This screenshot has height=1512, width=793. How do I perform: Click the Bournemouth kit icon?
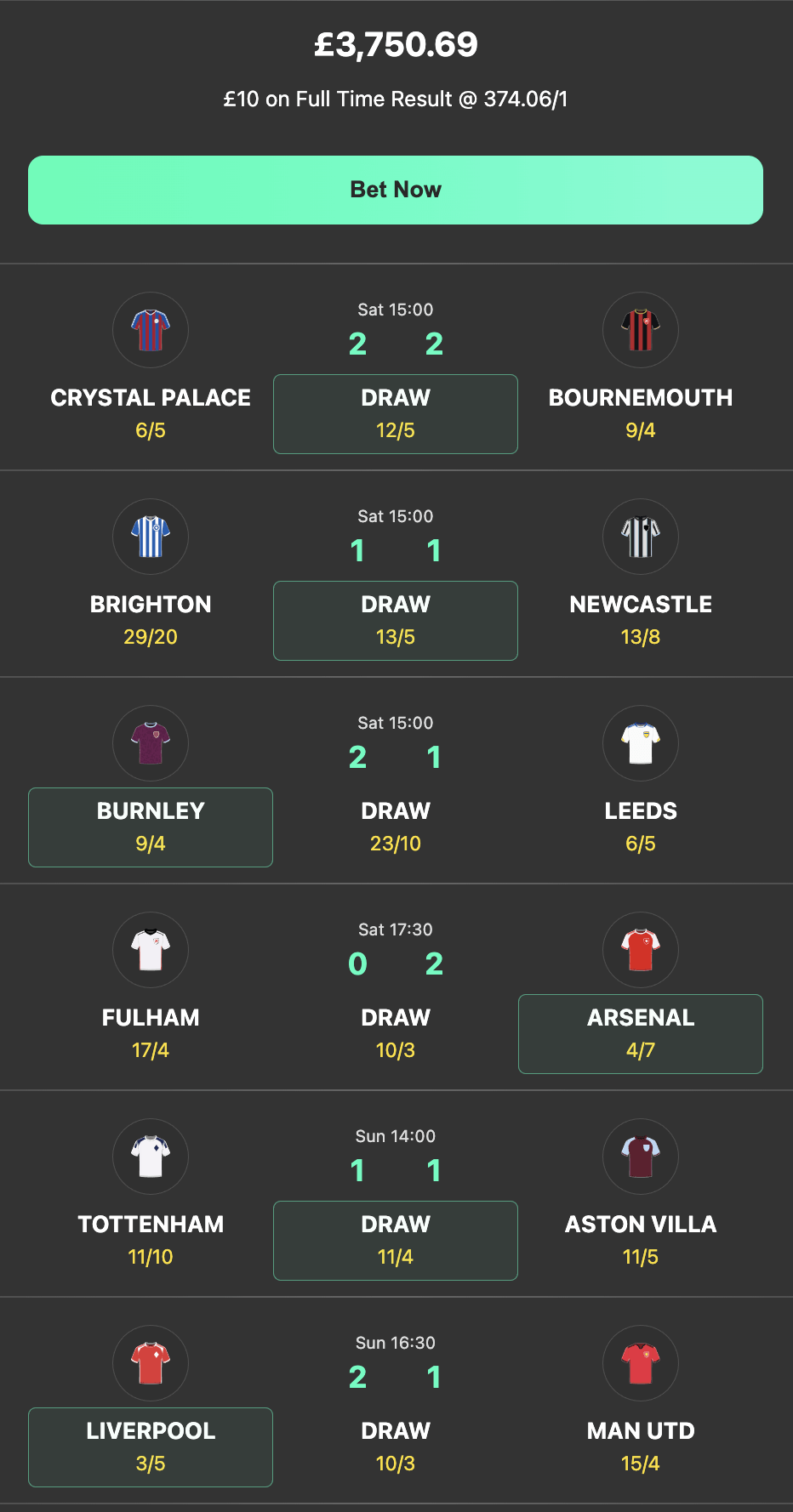(641, 330)
